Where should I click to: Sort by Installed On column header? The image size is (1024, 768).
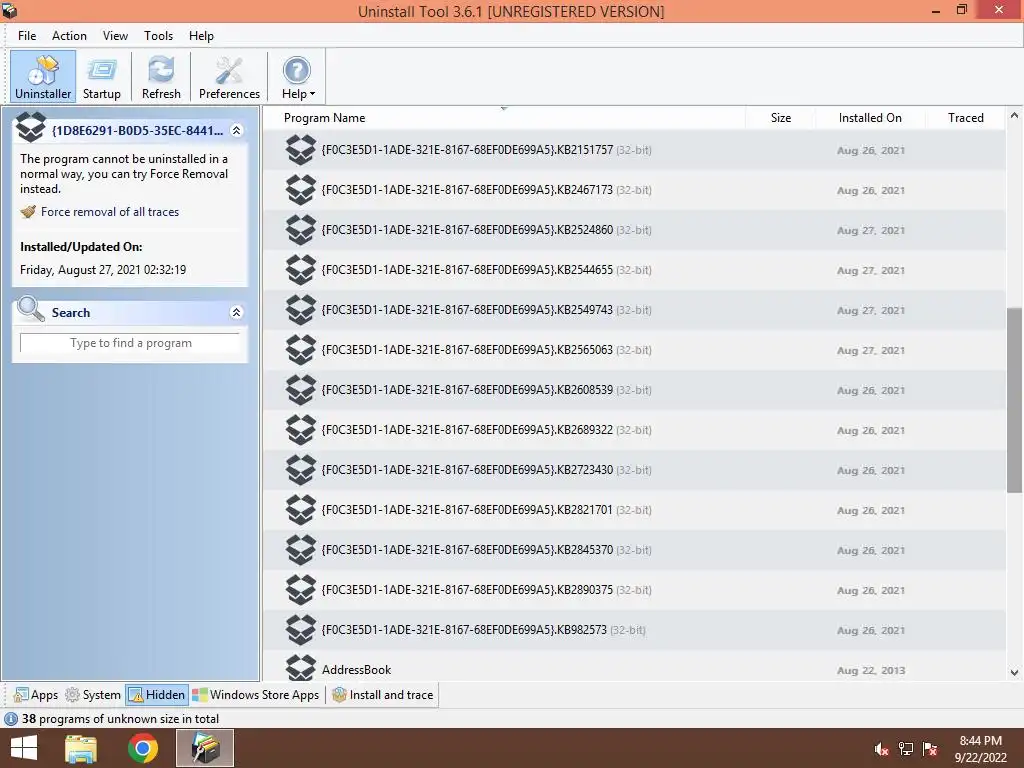tap(870, 118)
